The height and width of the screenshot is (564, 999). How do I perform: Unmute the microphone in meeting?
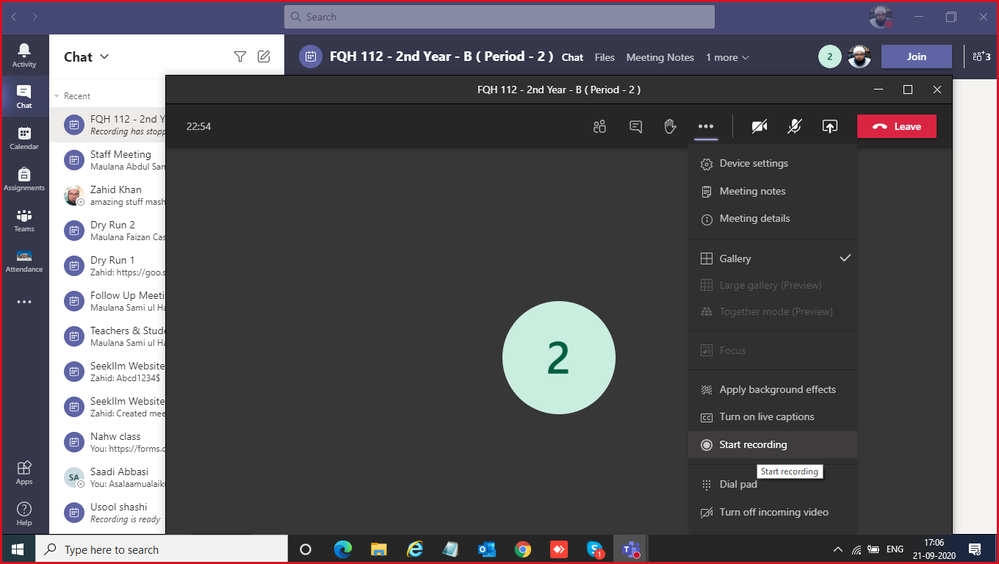tap(794, 126)
